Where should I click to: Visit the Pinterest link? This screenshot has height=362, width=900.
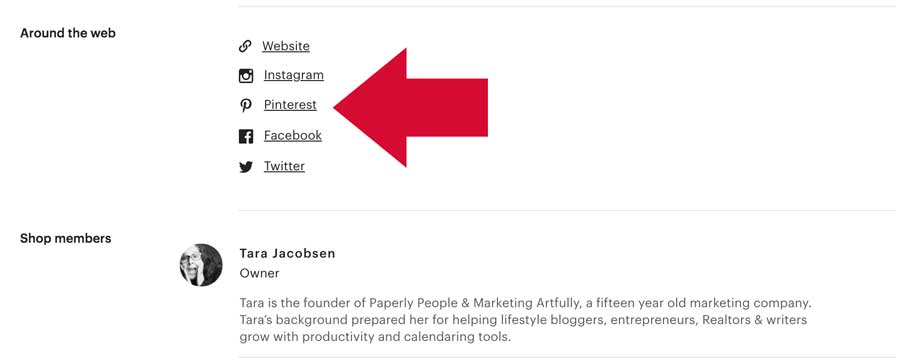(290, 105)
